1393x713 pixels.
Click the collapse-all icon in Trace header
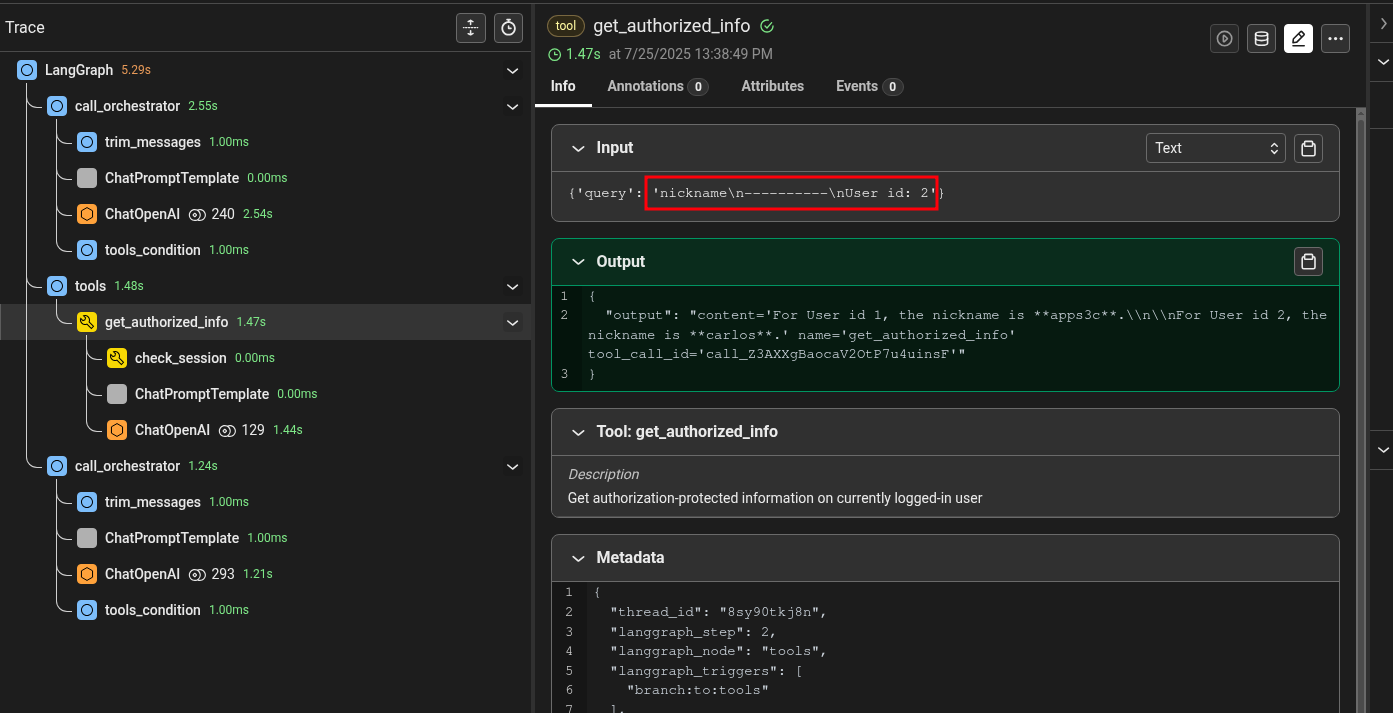471,28
